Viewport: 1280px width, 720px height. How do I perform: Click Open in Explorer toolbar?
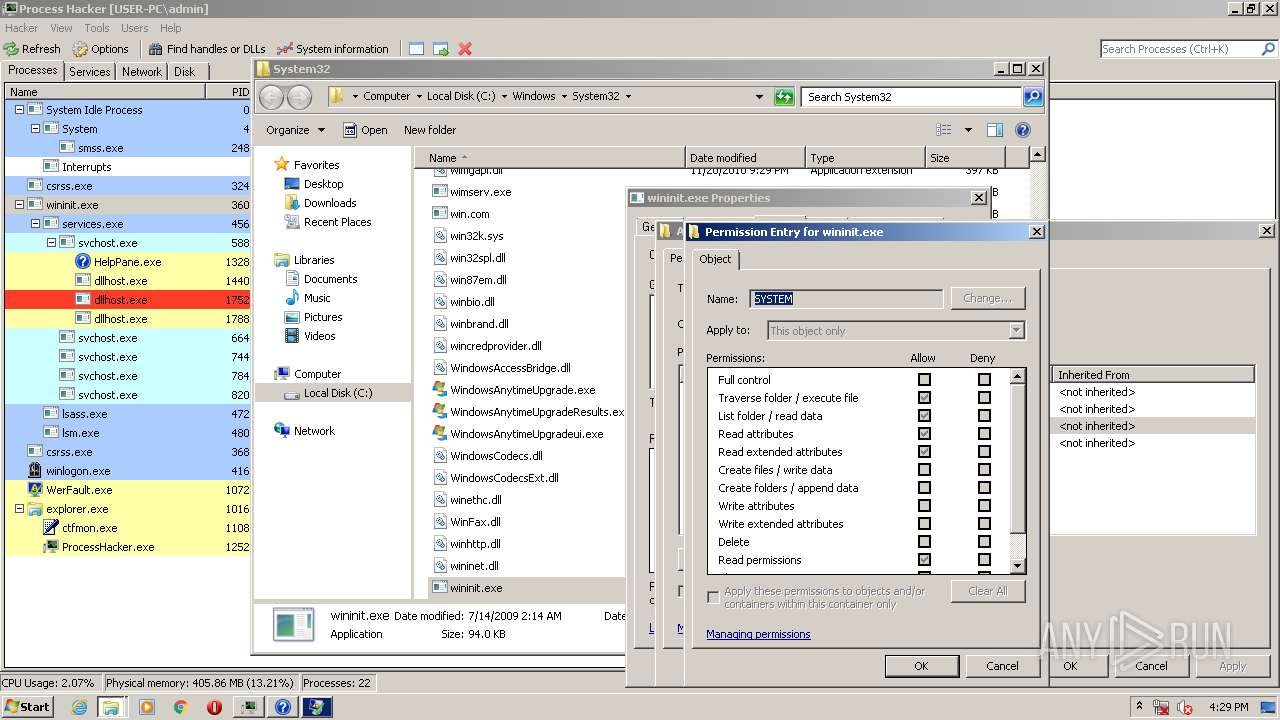(x=365, y=130)
